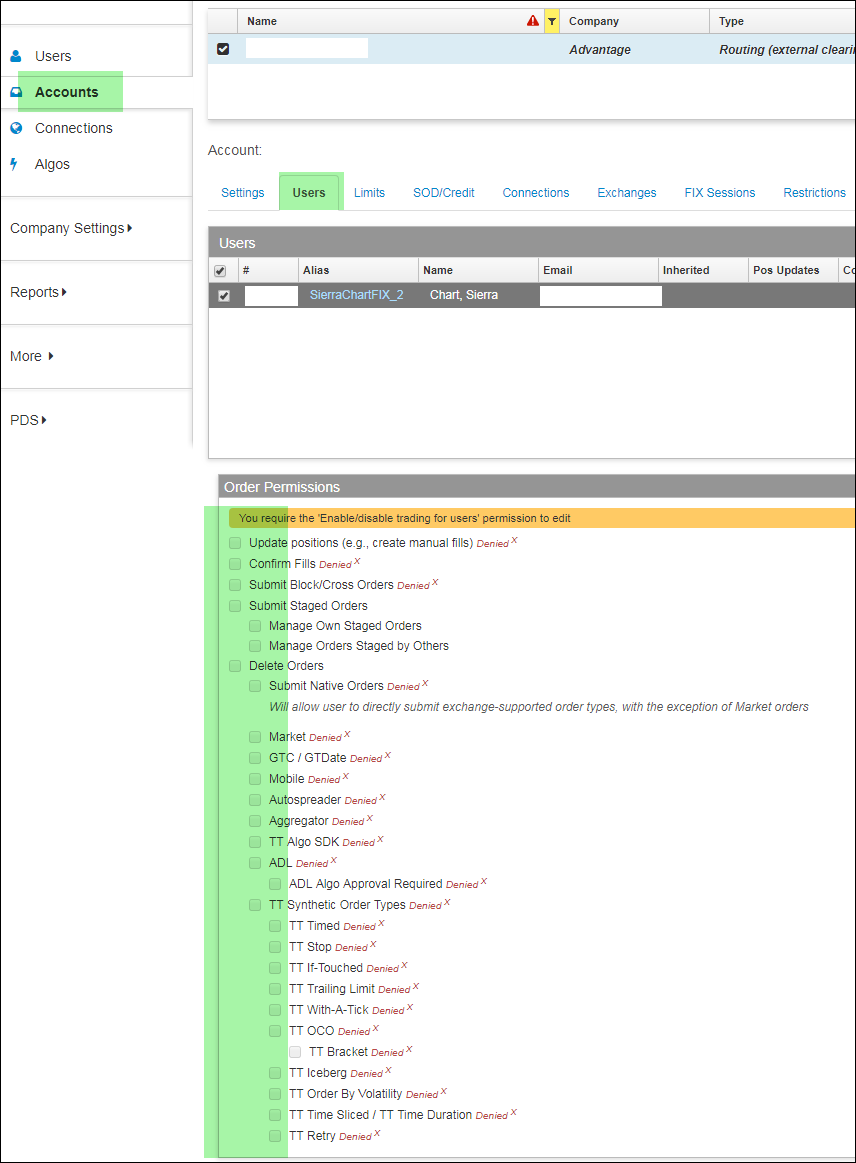This screenshot has height=1163, width=856.
Task: Click the blank account Name field in selected row
Action: [307, 48]
